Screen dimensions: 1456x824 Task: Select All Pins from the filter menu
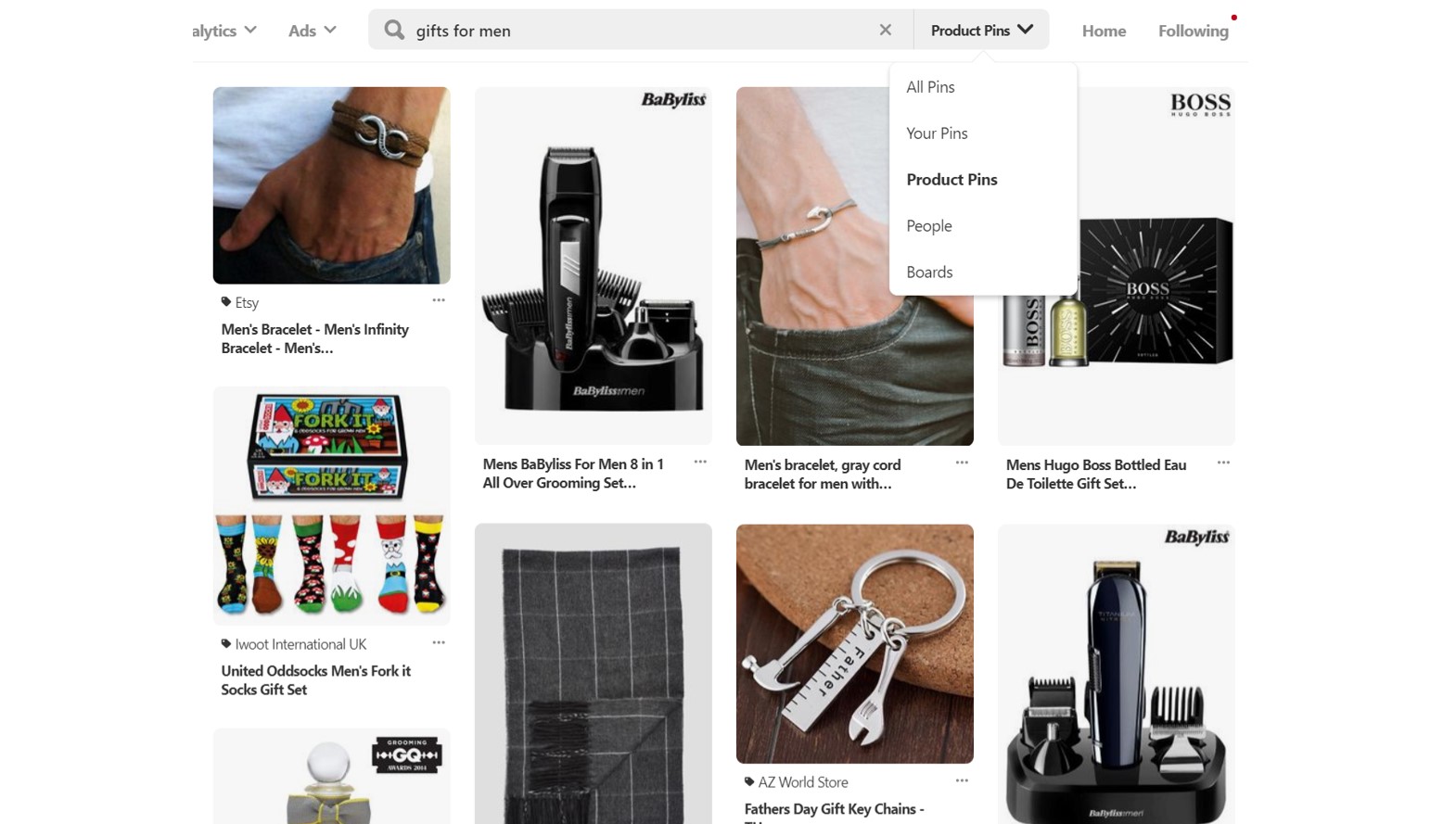930,87
